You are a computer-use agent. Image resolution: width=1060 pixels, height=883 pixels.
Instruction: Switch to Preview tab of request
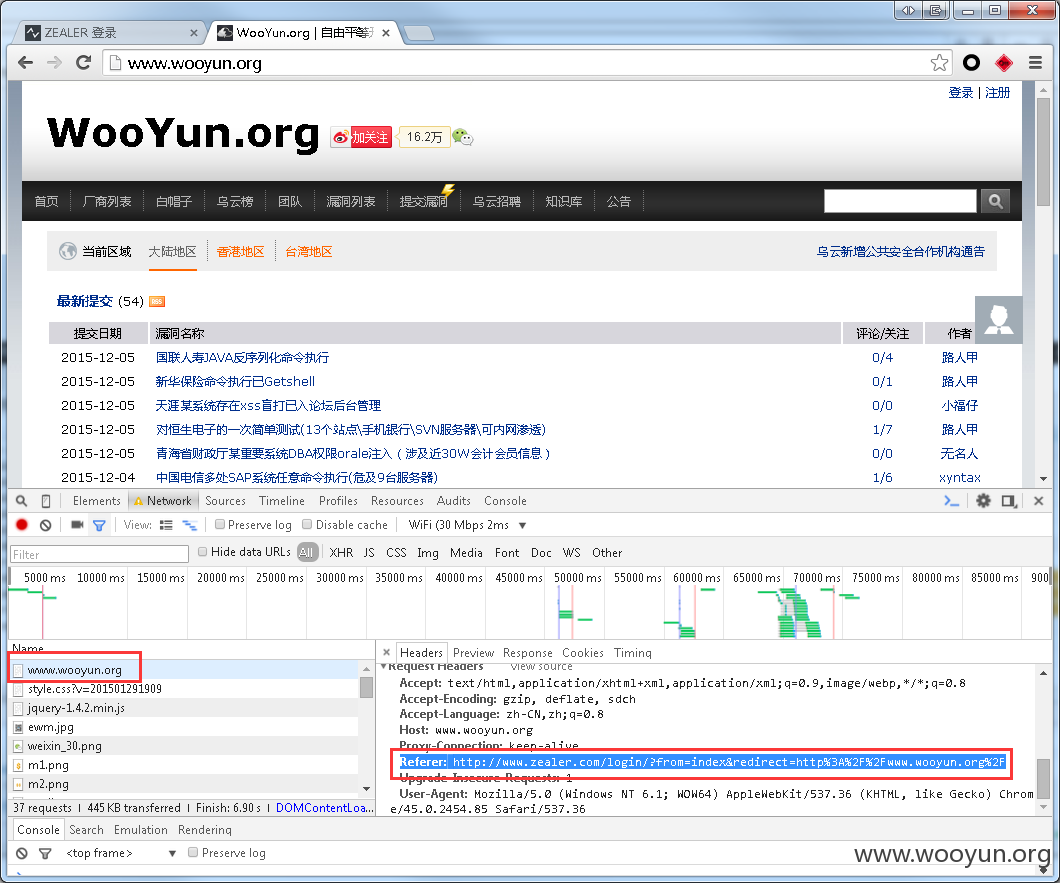coord(473,652)
